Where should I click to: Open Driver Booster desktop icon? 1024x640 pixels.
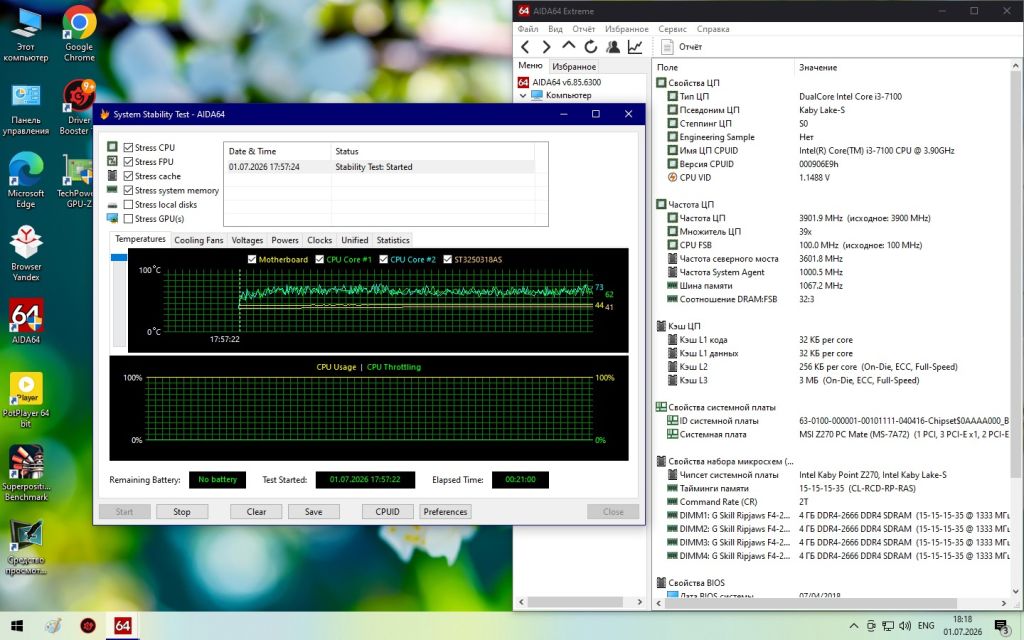pos(78,108)
